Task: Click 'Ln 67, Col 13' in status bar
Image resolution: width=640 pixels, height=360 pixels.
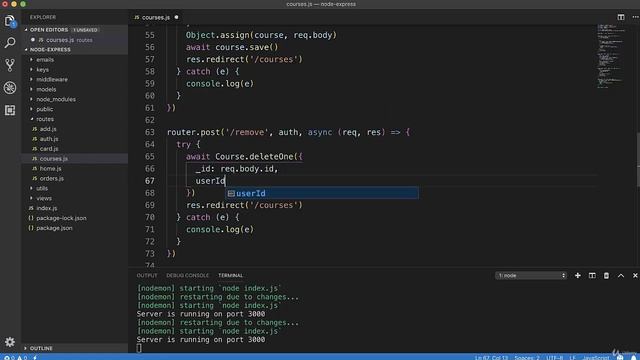Action: [x=491, y=358]
